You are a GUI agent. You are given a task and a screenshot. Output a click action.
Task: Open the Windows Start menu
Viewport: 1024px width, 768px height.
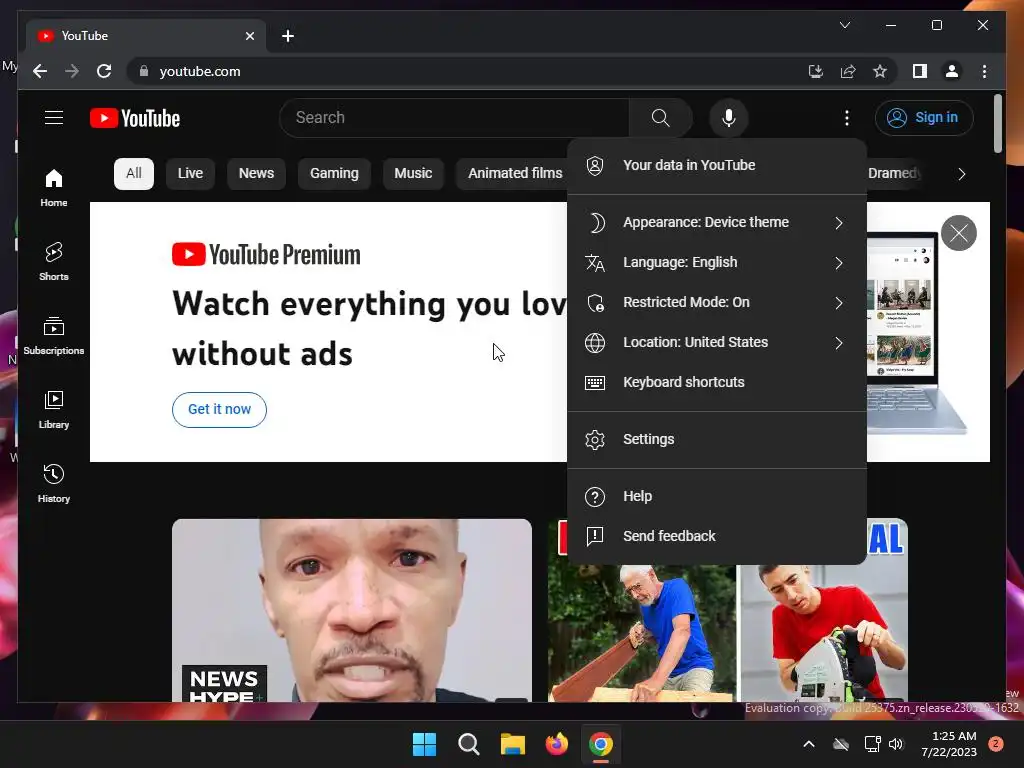tap(424, 744)
